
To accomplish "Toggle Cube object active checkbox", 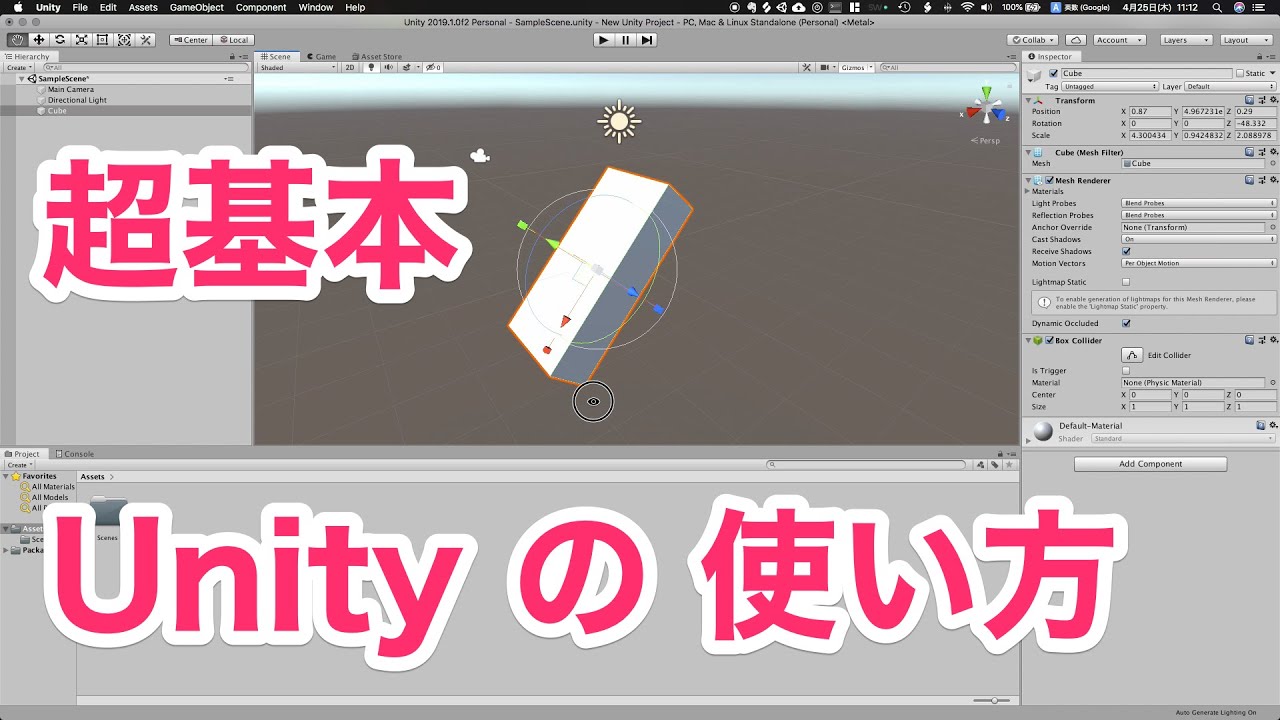I will (x=1053, y=73).
